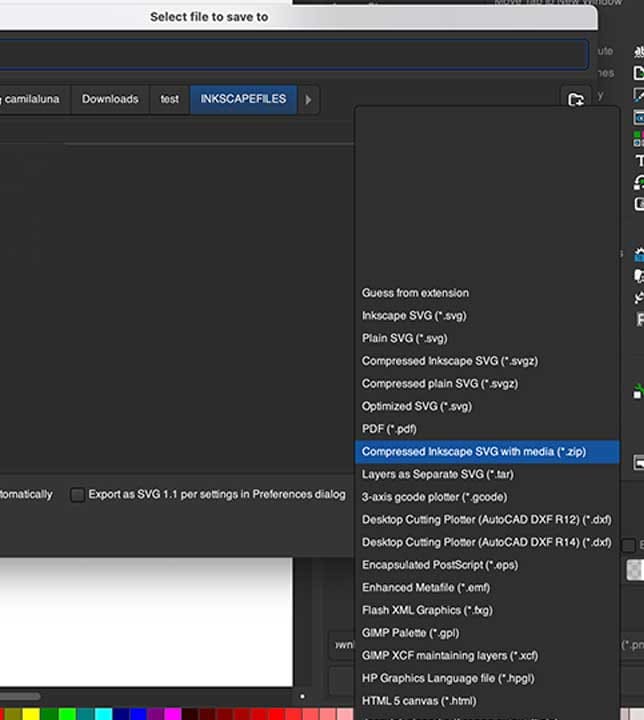Select GIMP Palette (*.gpl)
644x720 pixels.
click(x=487, y=633)
